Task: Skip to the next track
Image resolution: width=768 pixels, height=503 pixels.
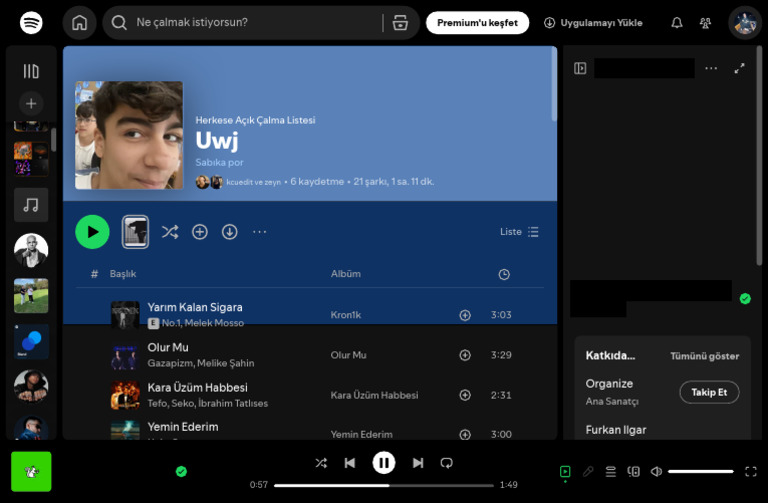Action: (x=418, y=463)
